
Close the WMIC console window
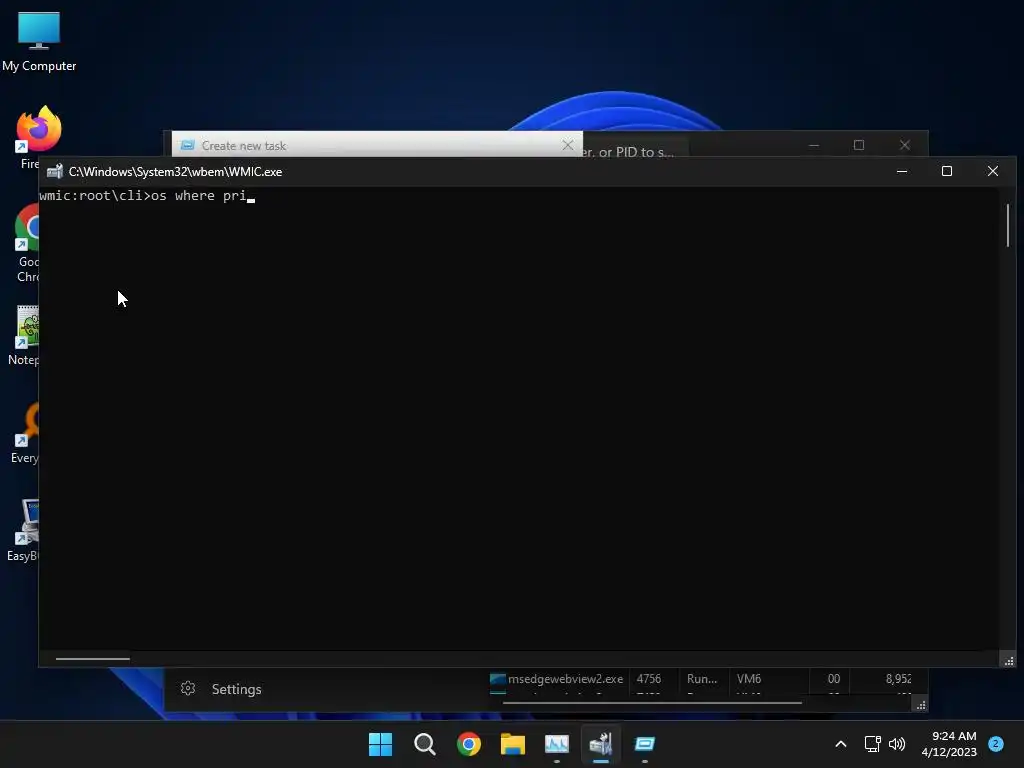[993, 172]
